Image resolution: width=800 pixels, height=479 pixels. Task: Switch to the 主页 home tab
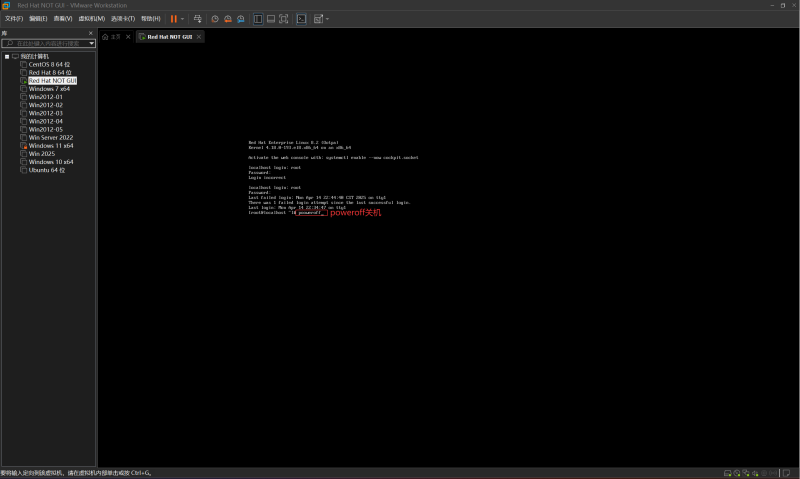tap(115, 37)
